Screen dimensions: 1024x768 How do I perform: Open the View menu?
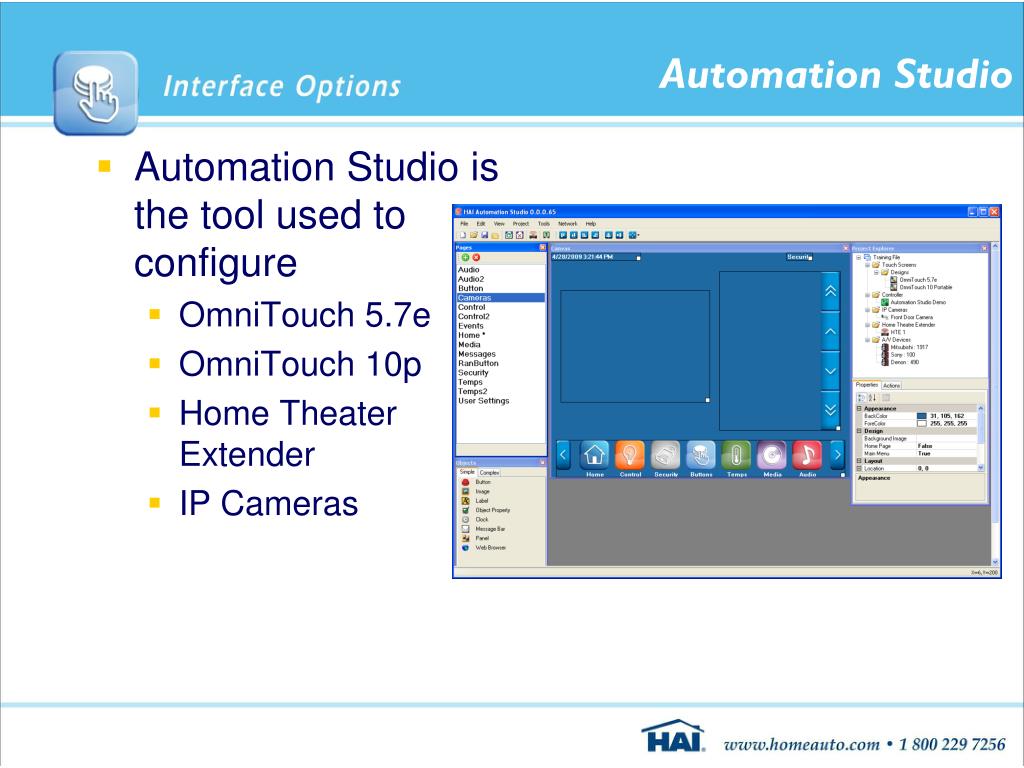pos(499,223)
